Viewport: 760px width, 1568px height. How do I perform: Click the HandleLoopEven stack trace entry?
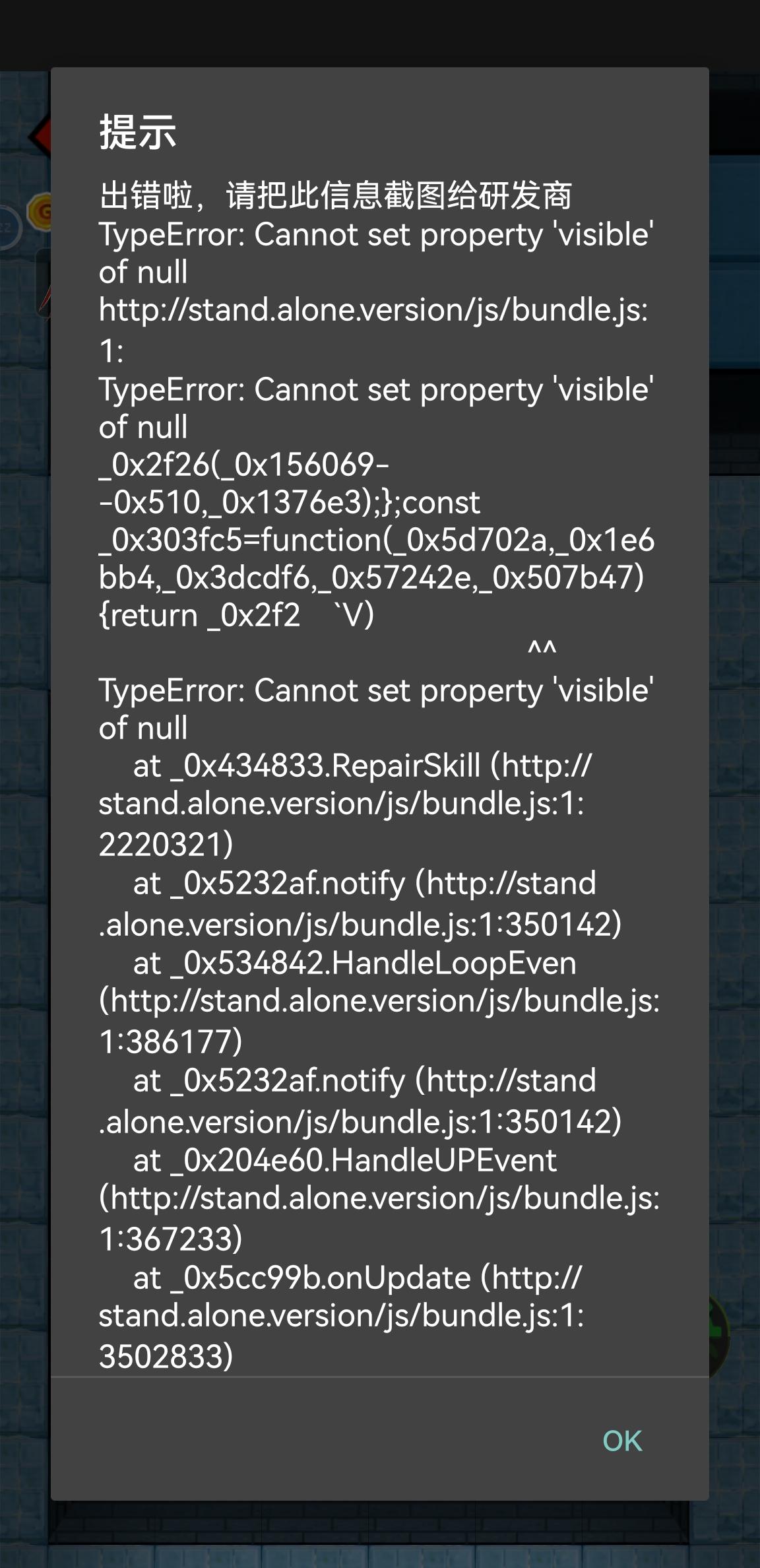tap(379, 1002)
